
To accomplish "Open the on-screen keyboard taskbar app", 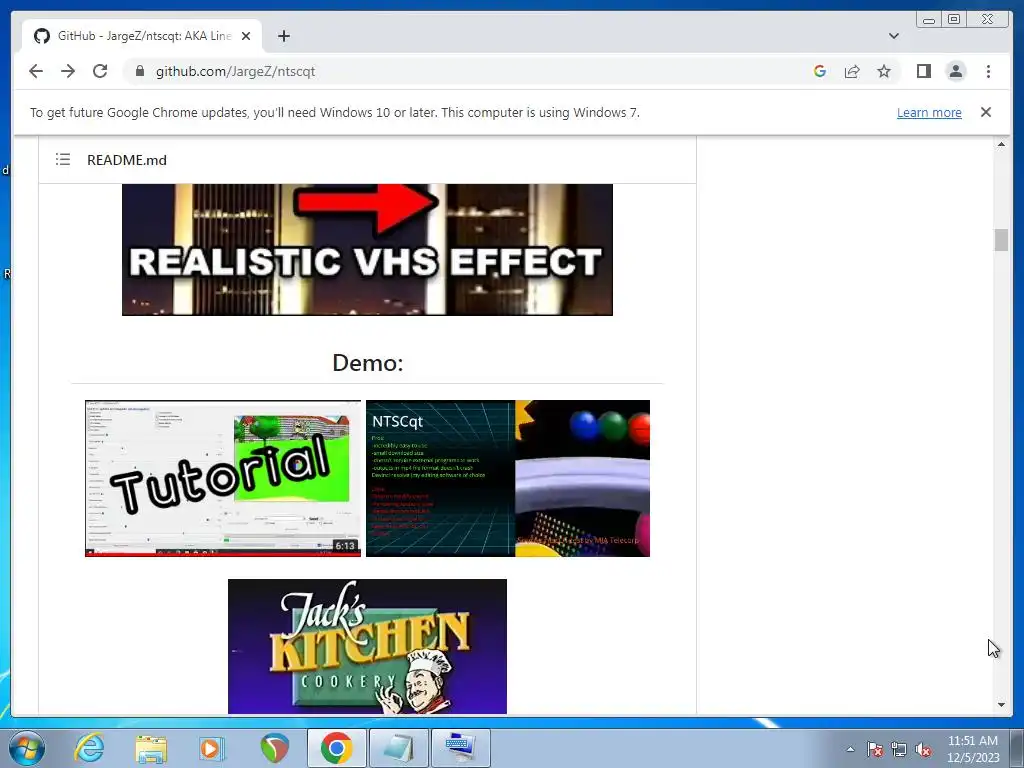I will pyautogui.click(x=461, y=748).
